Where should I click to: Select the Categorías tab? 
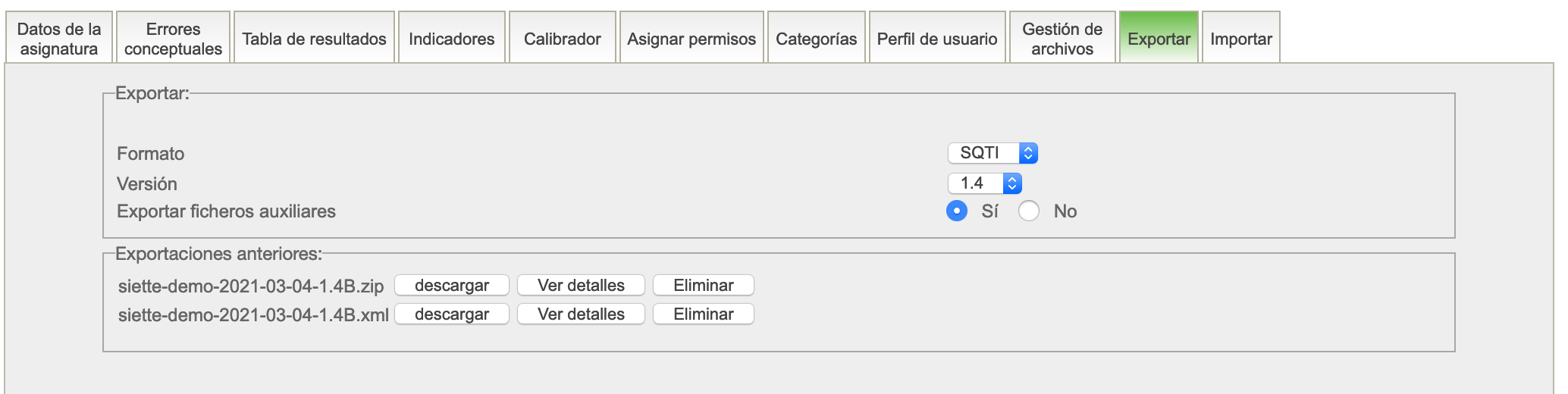click(x=816, y=39)
